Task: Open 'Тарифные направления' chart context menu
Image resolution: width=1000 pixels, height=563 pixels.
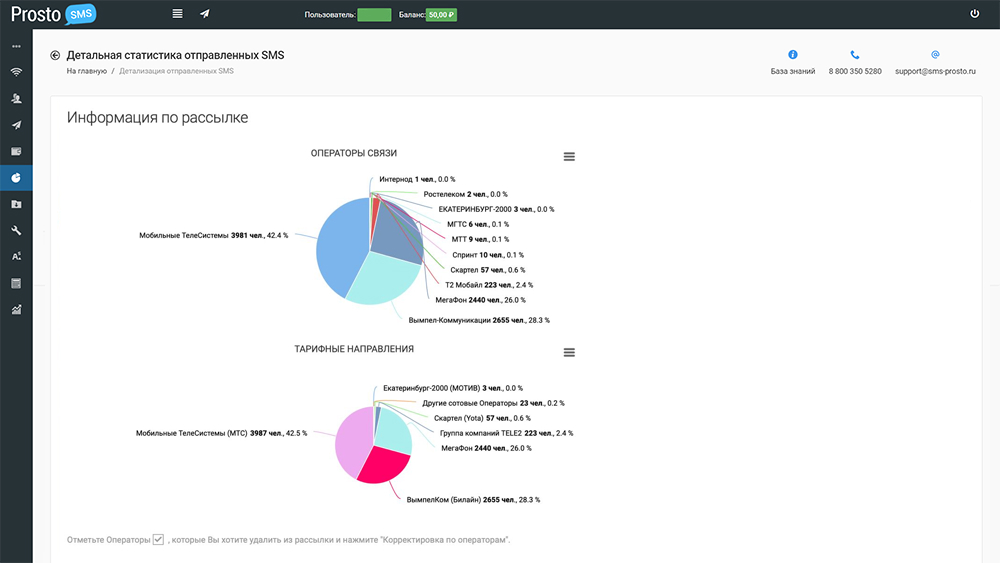Action: click(569, 353)
